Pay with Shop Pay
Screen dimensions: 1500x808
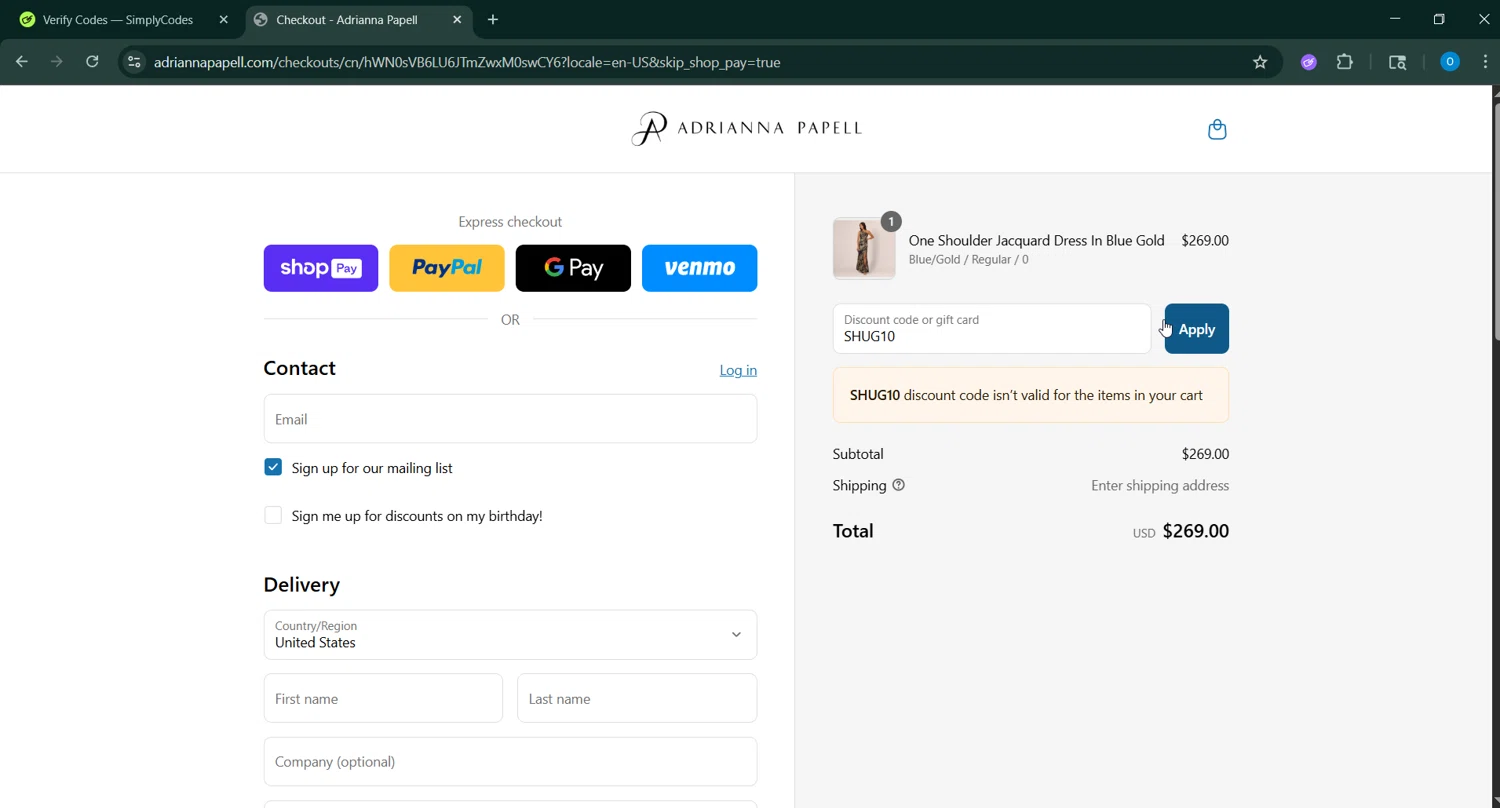click(321, 268)
